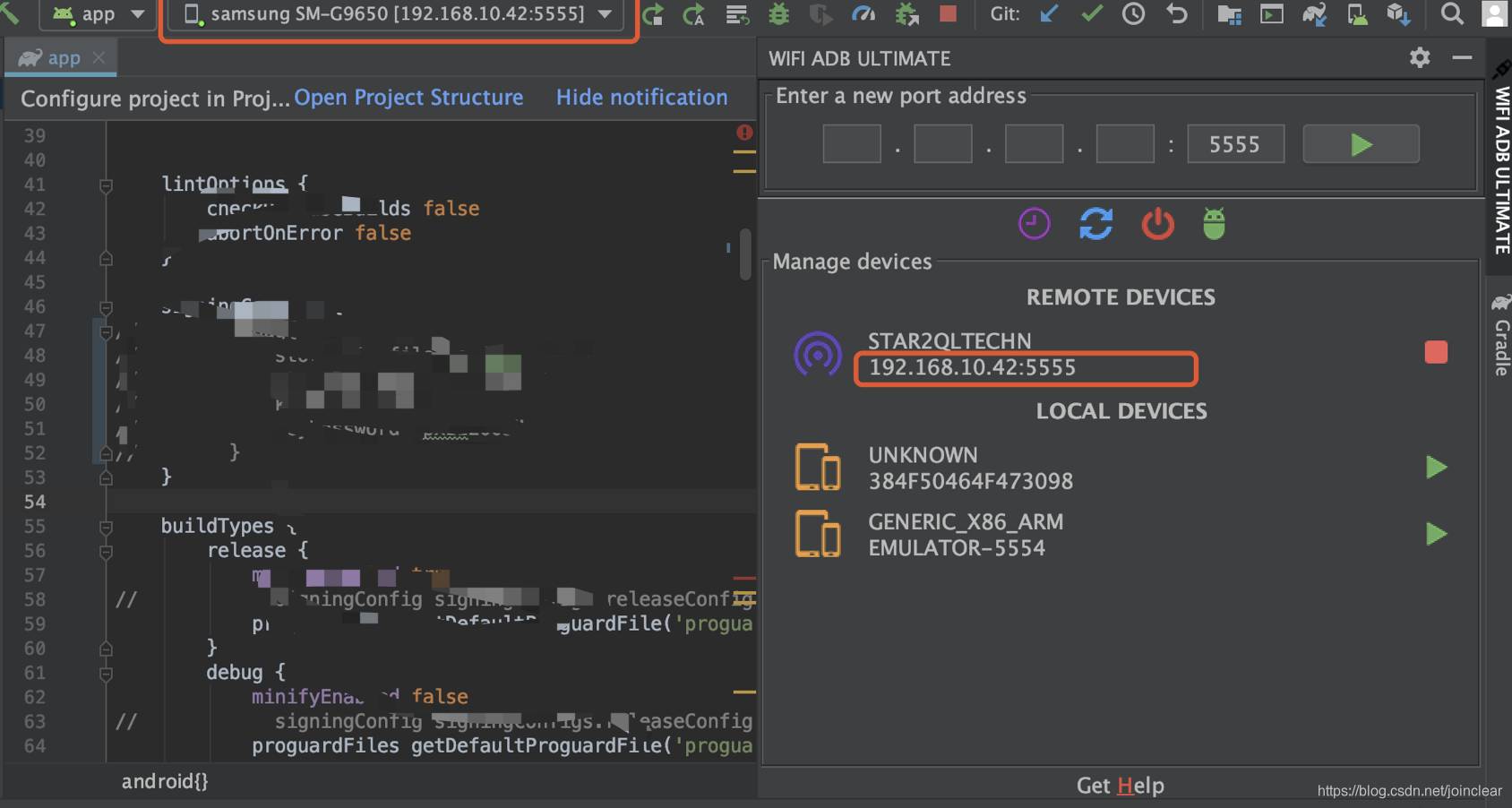This screenshot has width=1512, height=808.
Task: Click Apply Code Changes icon
Action: point(694,14)
